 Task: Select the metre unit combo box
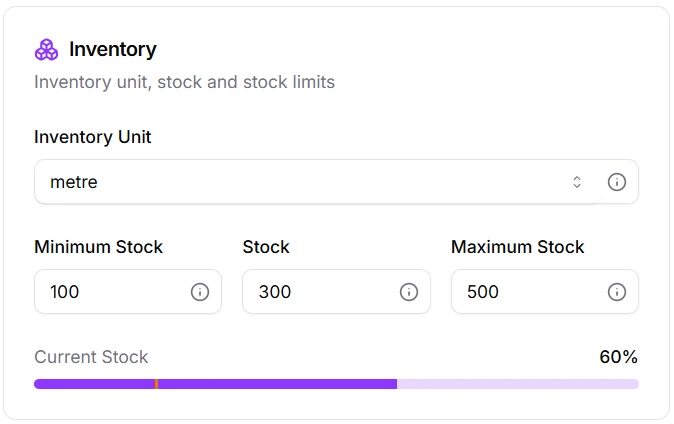pos(300,182)
